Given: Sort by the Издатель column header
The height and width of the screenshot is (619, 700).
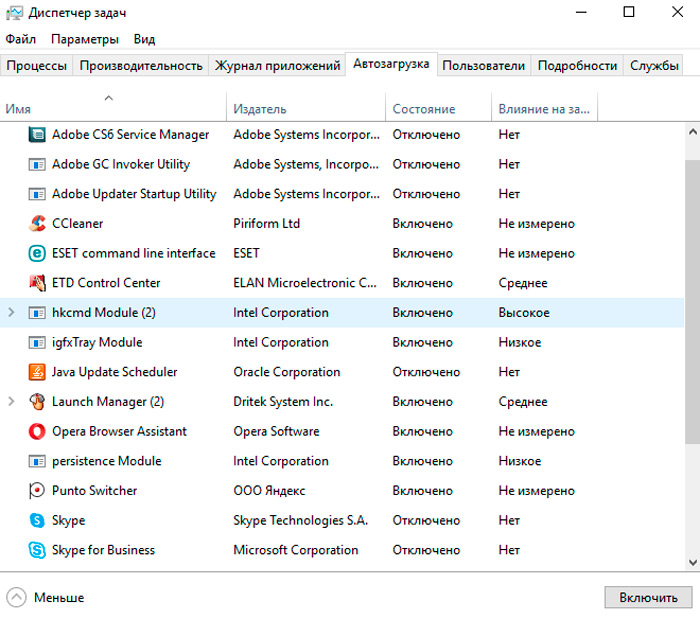Looking at the screenshot, I should [260, 109].
